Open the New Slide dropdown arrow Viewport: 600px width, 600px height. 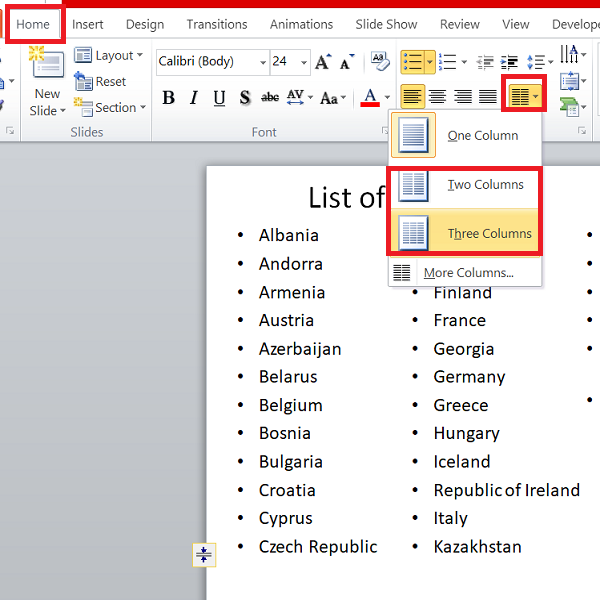coord(62,111)
